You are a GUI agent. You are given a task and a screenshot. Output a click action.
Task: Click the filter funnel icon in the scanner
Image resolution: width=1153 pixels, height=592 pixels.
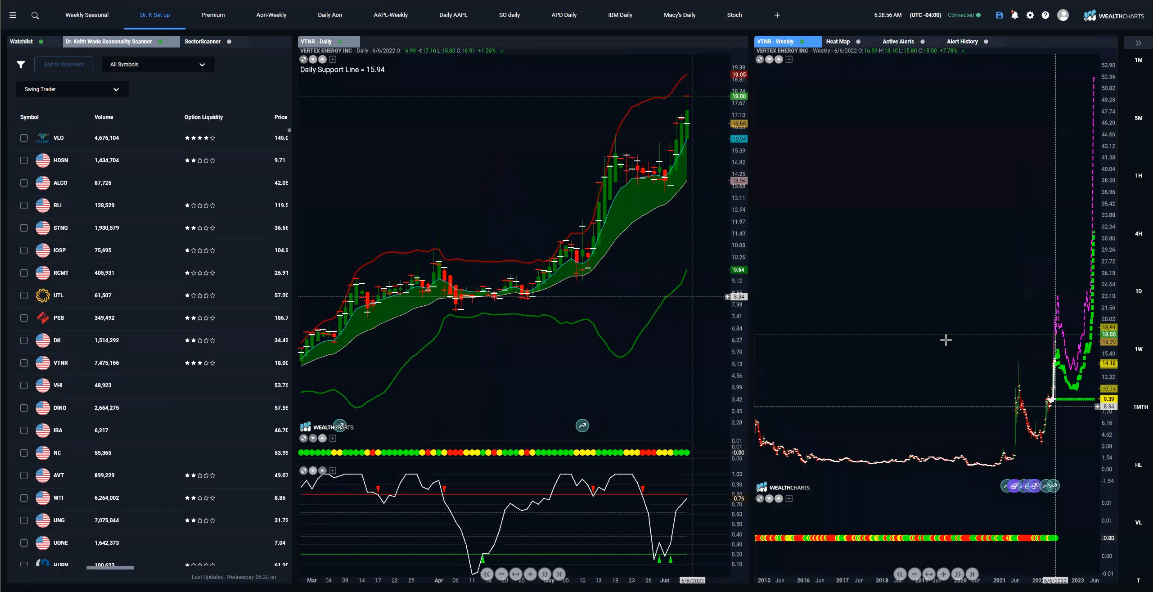point(21,65)
